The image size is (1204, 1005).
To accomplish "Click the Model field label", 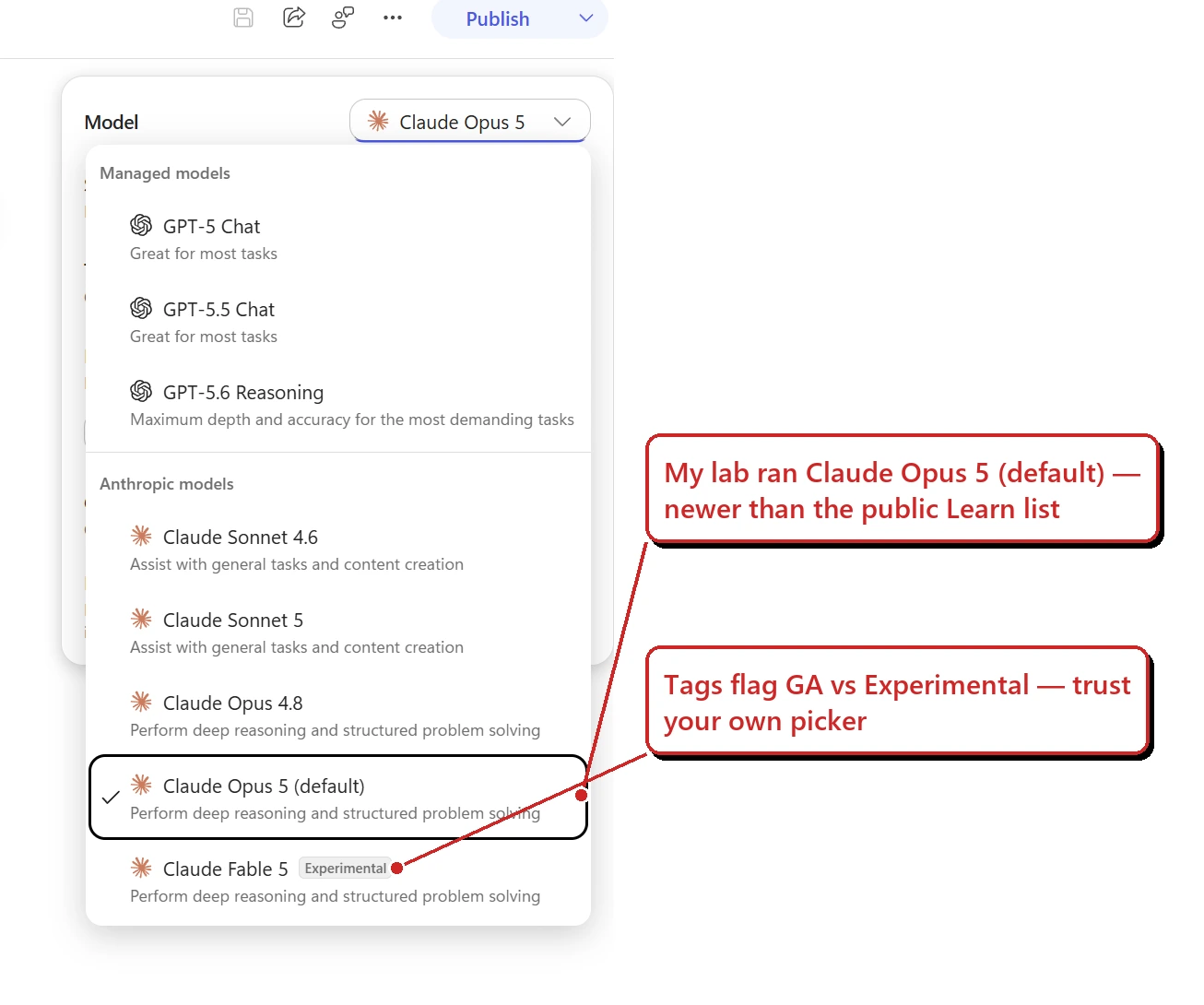I will point(112,122).
